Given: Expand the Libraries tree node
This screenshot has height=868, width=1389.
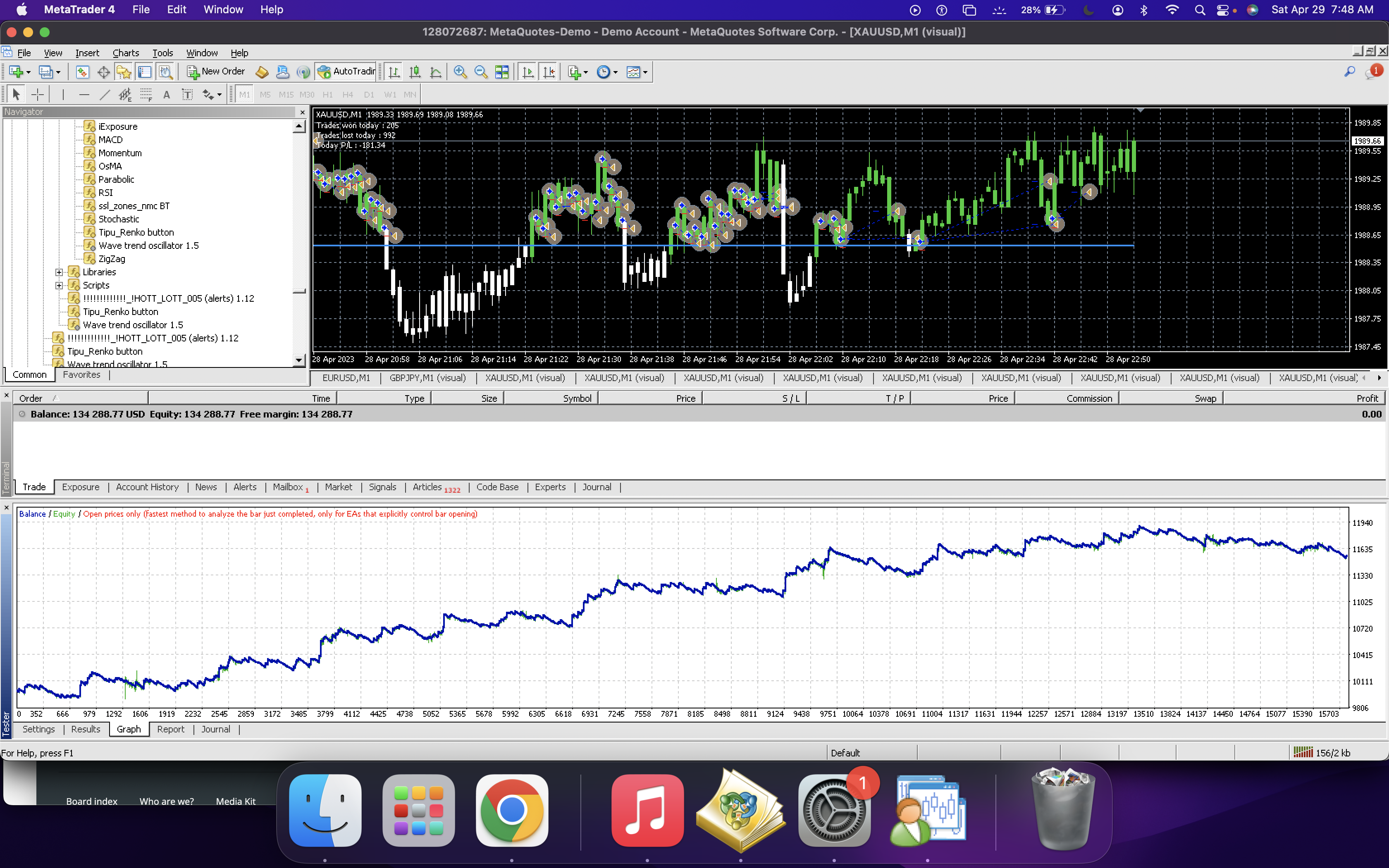Looking at the screenshot, I should (x=59, y=272).
